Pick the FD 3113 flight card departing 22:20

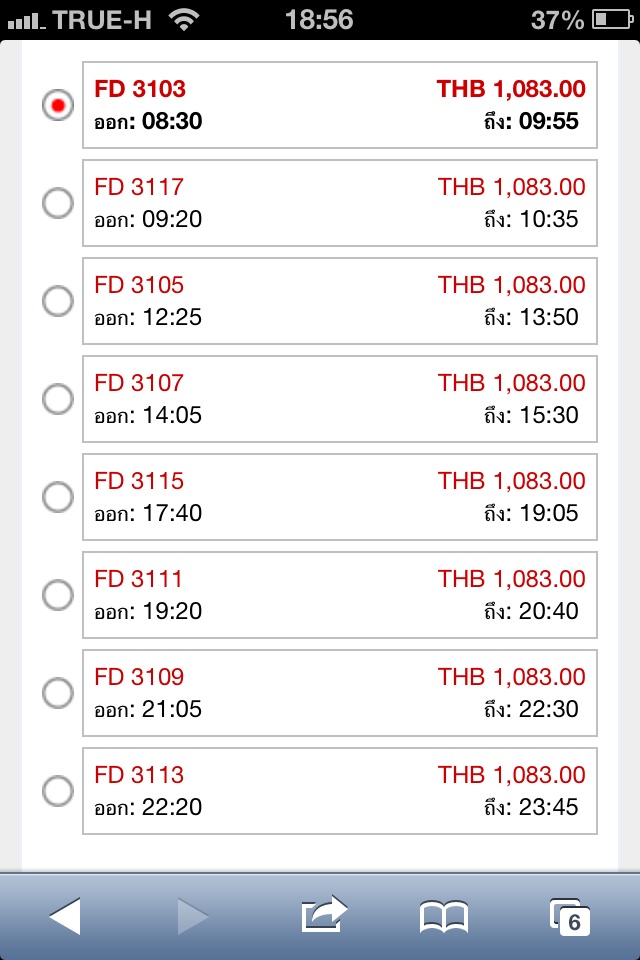(340, 791)
